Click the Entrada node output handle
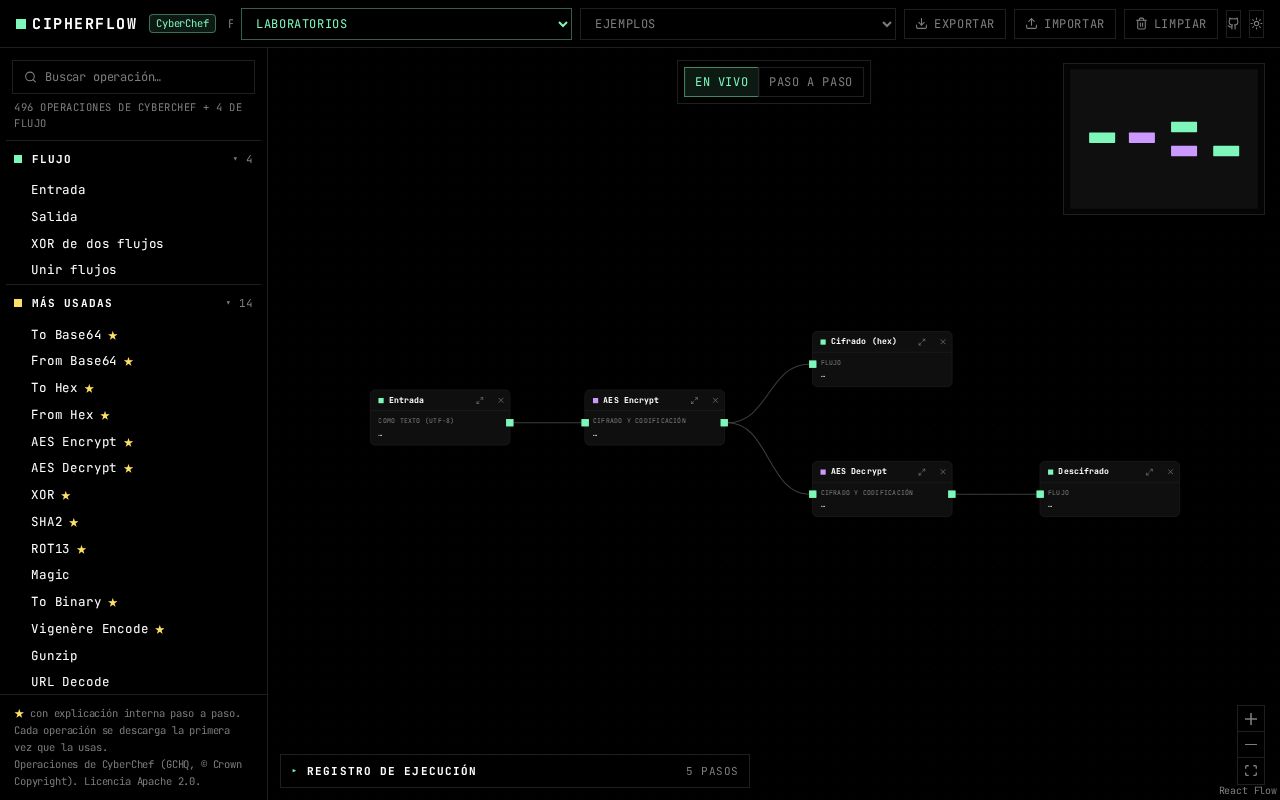 click(x=510, y=423)
